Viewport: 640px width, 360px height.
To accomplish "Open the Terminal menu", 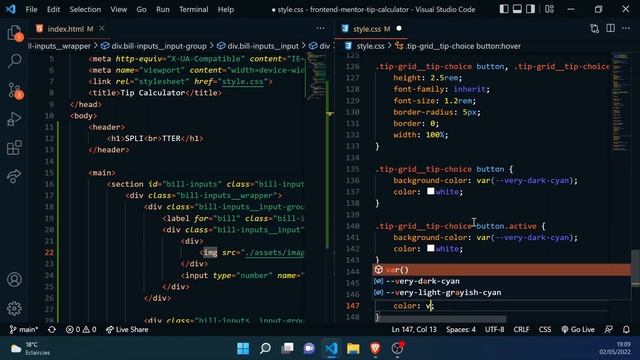I will pos(193,9).
